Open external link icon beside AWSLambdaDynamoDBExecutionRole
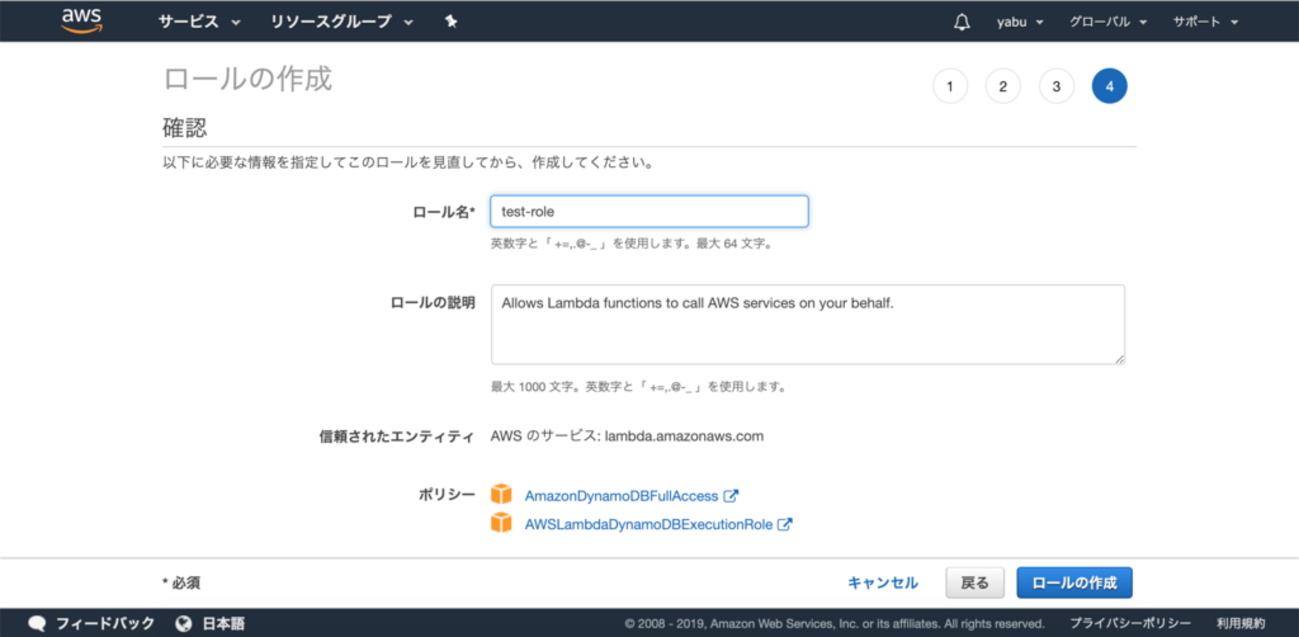The height and width of the screenshot is (637, 1299). click(785, 524)
